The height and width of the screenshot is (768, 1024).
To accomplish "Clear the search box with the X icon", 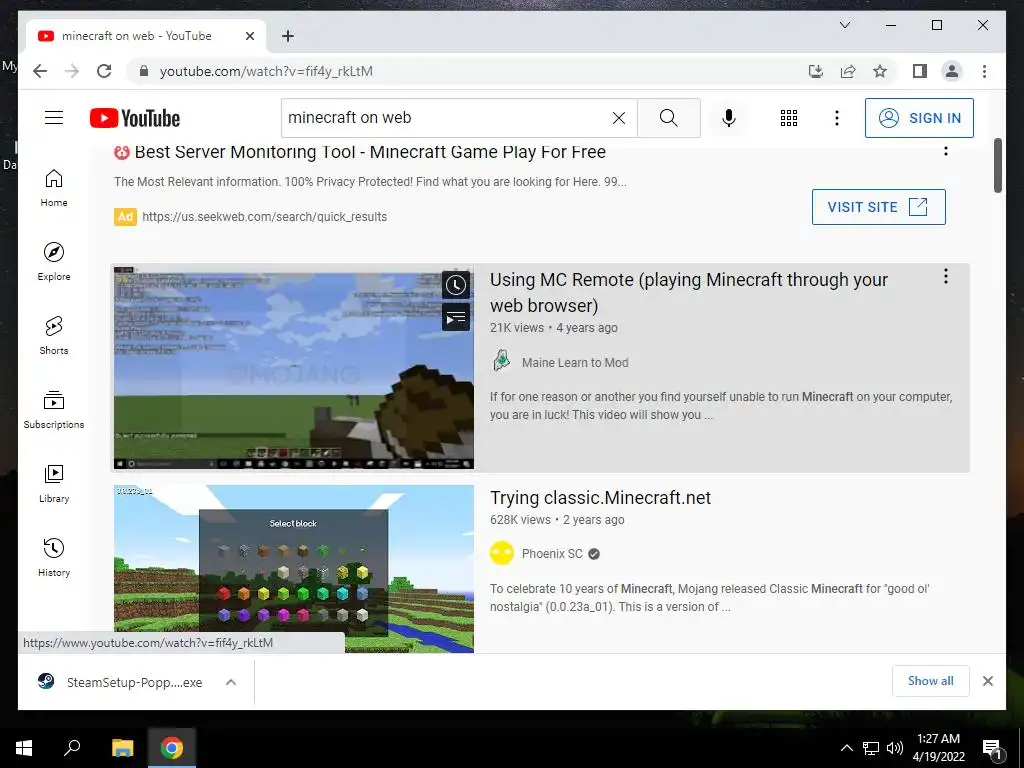I will [618, 118].
